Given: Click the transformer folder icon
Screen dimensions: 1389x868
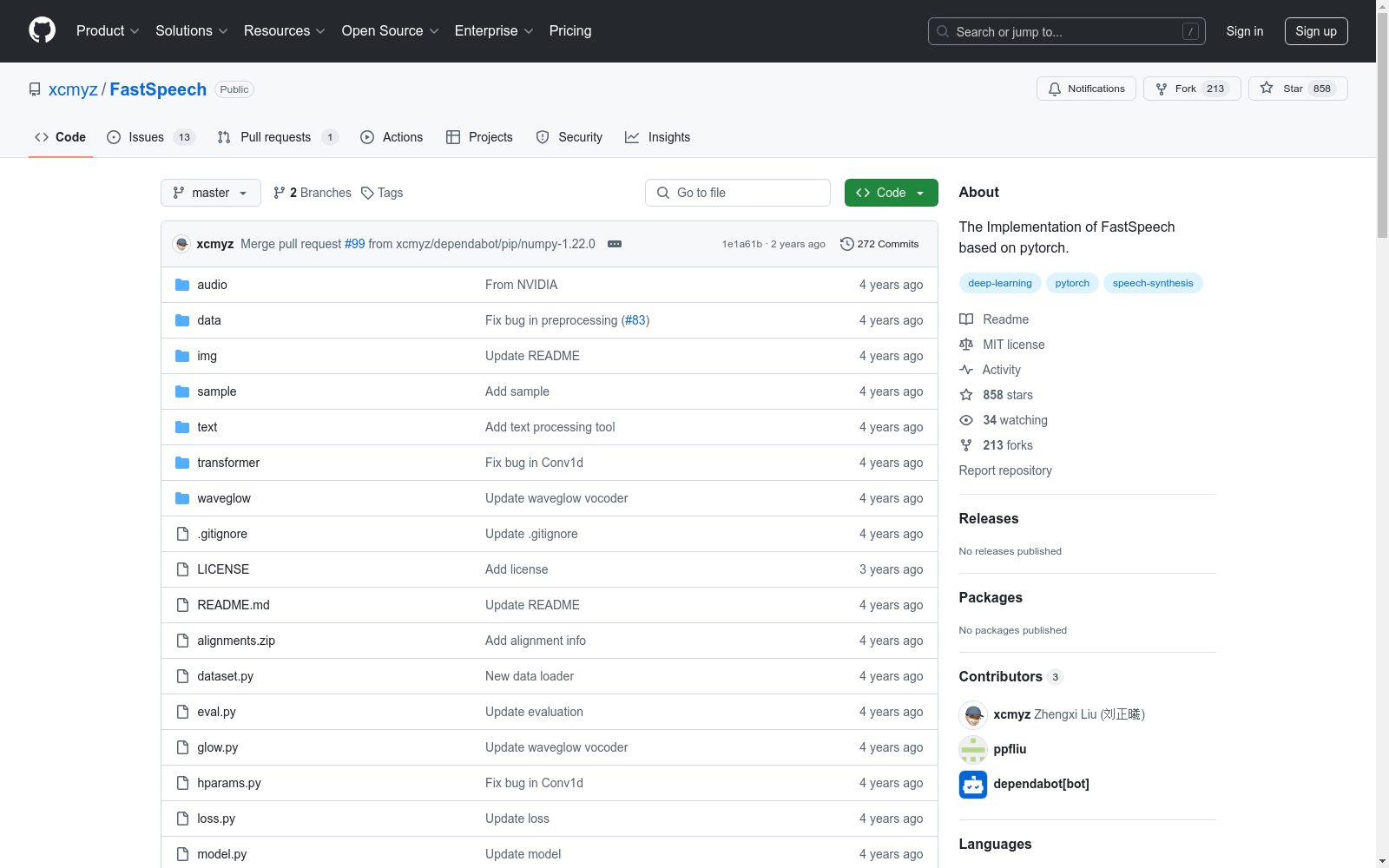Looking at the screenshot, I should (x=182, y=463).
